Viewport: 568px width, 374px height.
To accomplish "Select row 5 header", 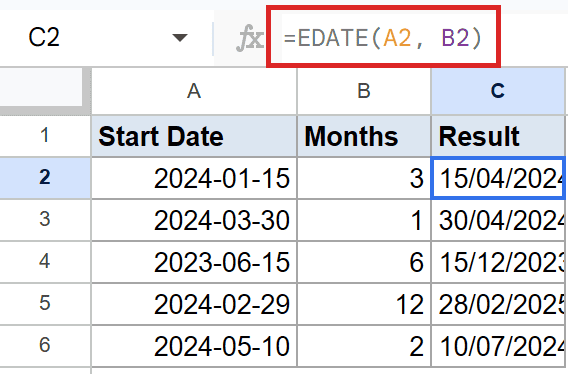I will [x=45, y=303].
